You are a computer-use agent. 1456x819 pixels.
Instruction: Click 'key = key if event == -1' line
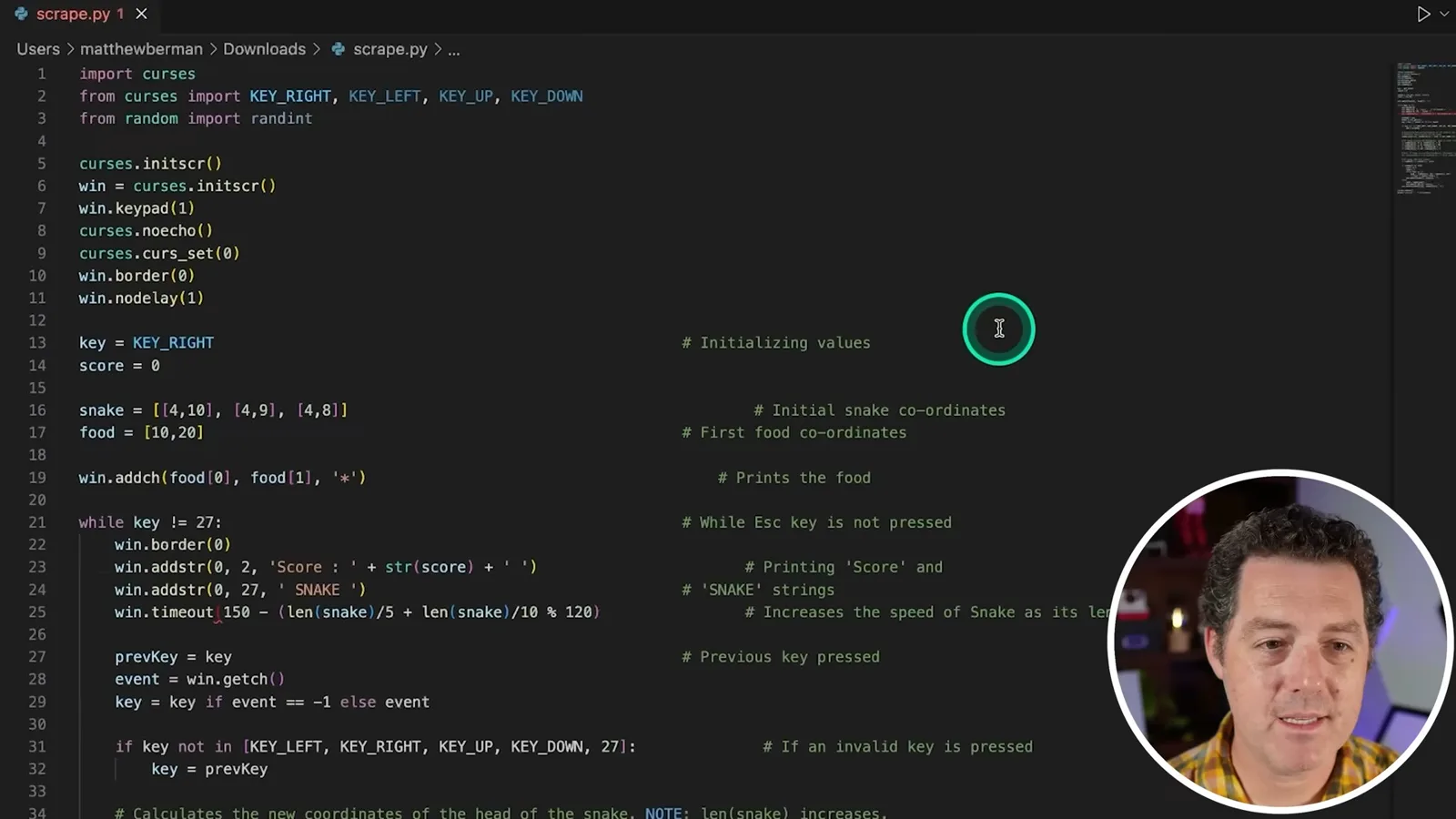click(272, 702)
